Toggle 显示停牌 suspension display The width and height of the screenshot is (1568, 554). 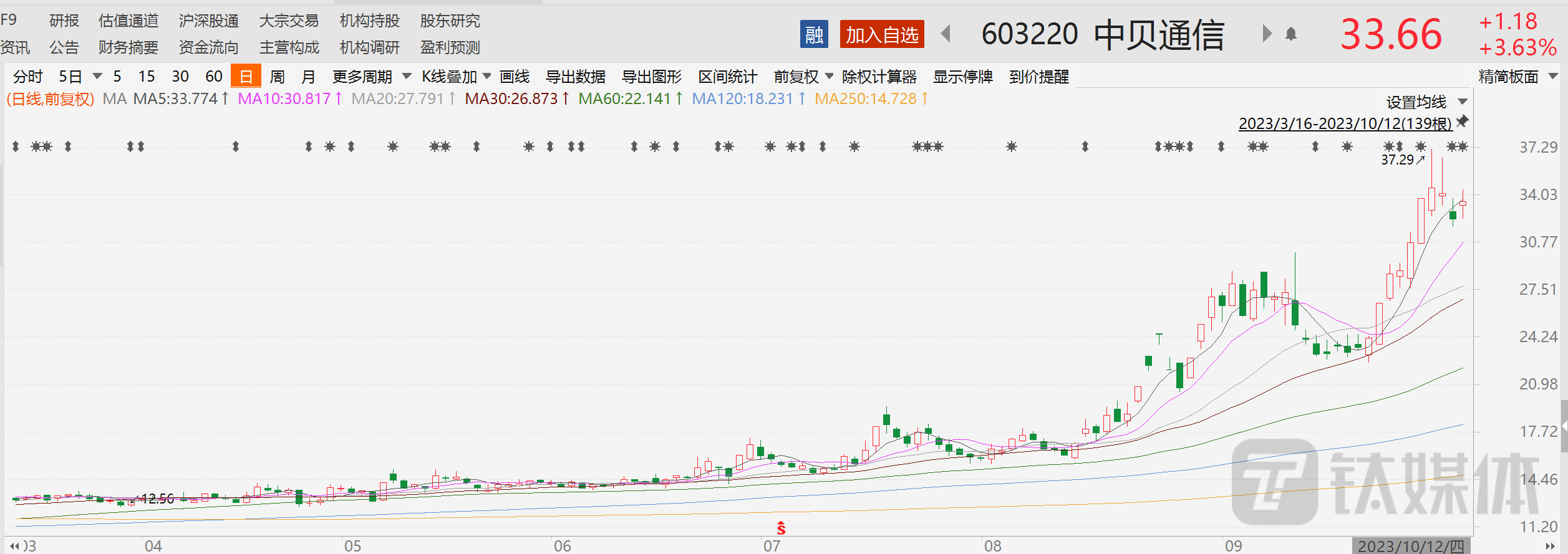tap(962, 77)
